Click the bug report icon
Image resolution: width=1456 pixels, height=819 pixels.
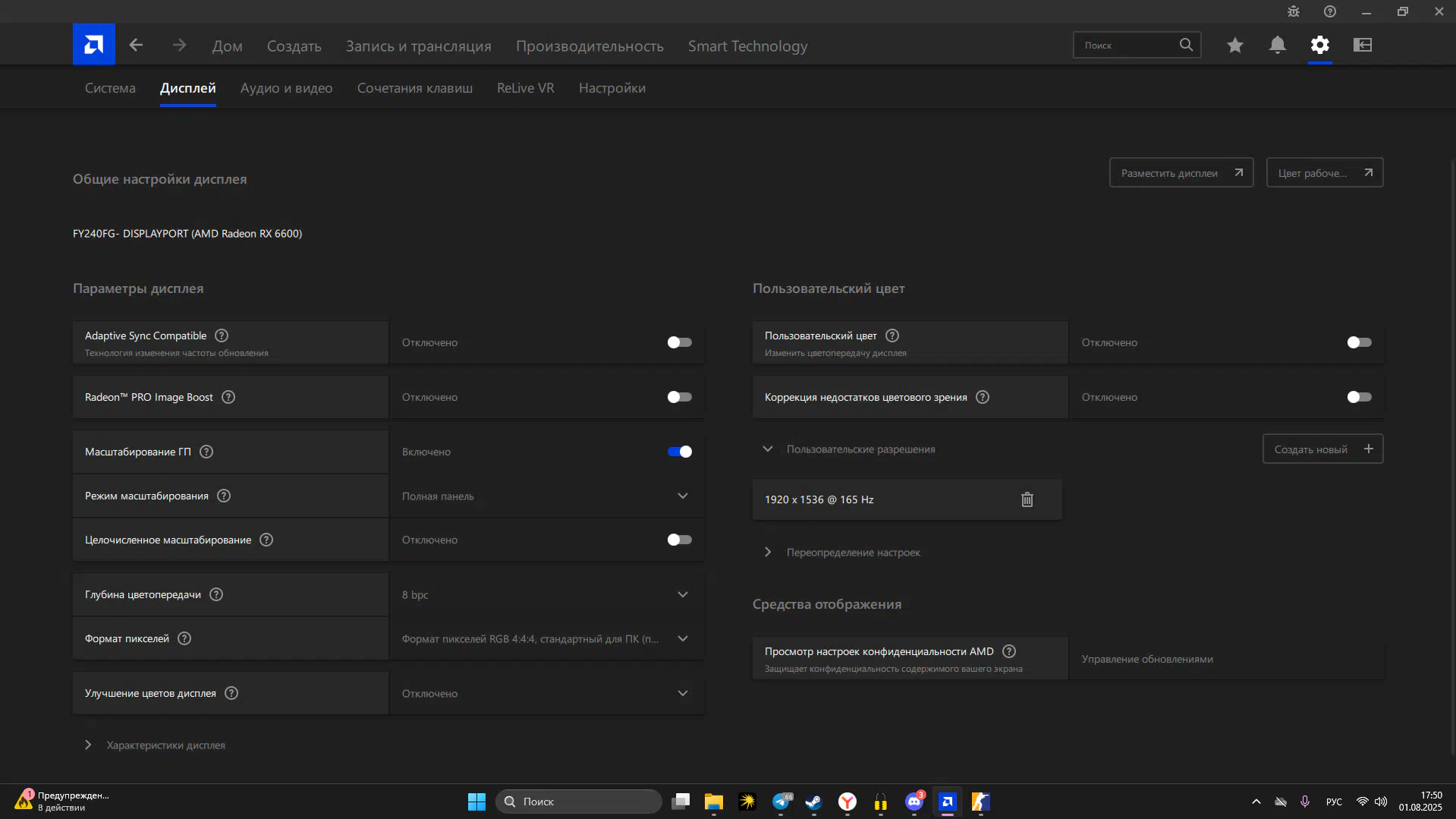[1294, 11]
